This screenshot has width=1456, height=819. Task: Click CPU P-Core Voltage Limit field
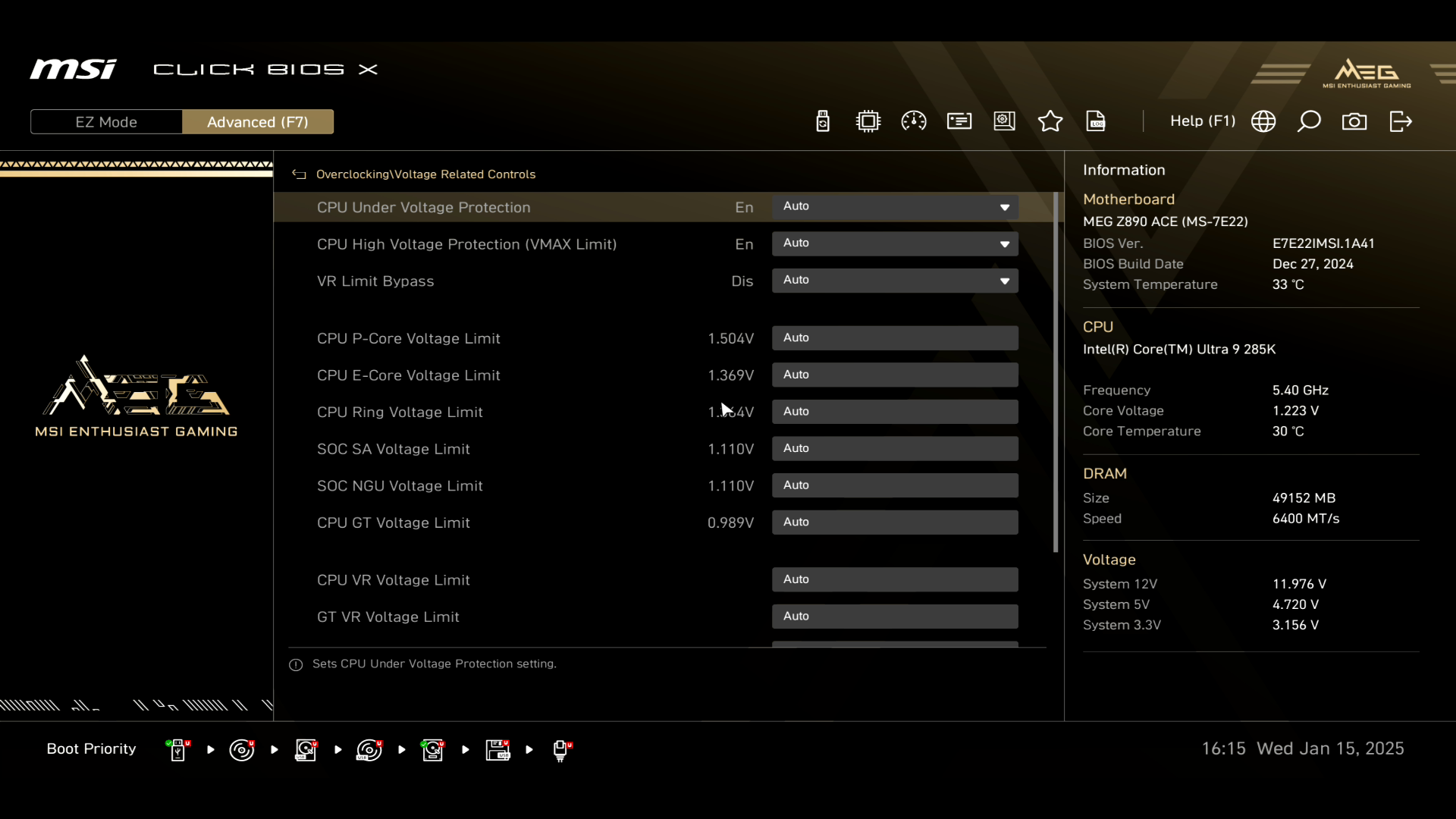coord(895,338)
